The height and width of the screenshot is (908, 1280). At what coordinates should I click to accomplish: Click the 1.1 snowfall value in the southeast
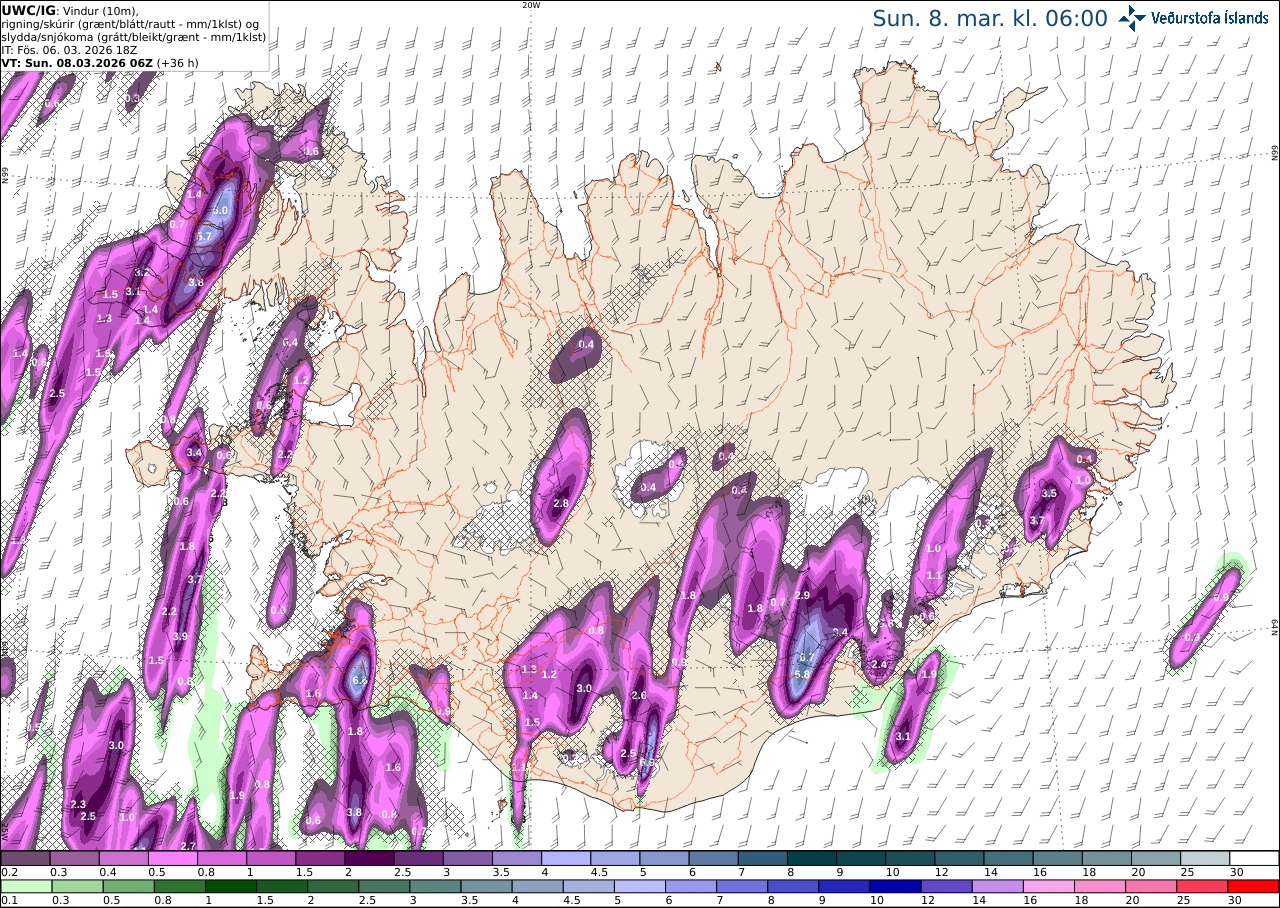coord(934,575)
